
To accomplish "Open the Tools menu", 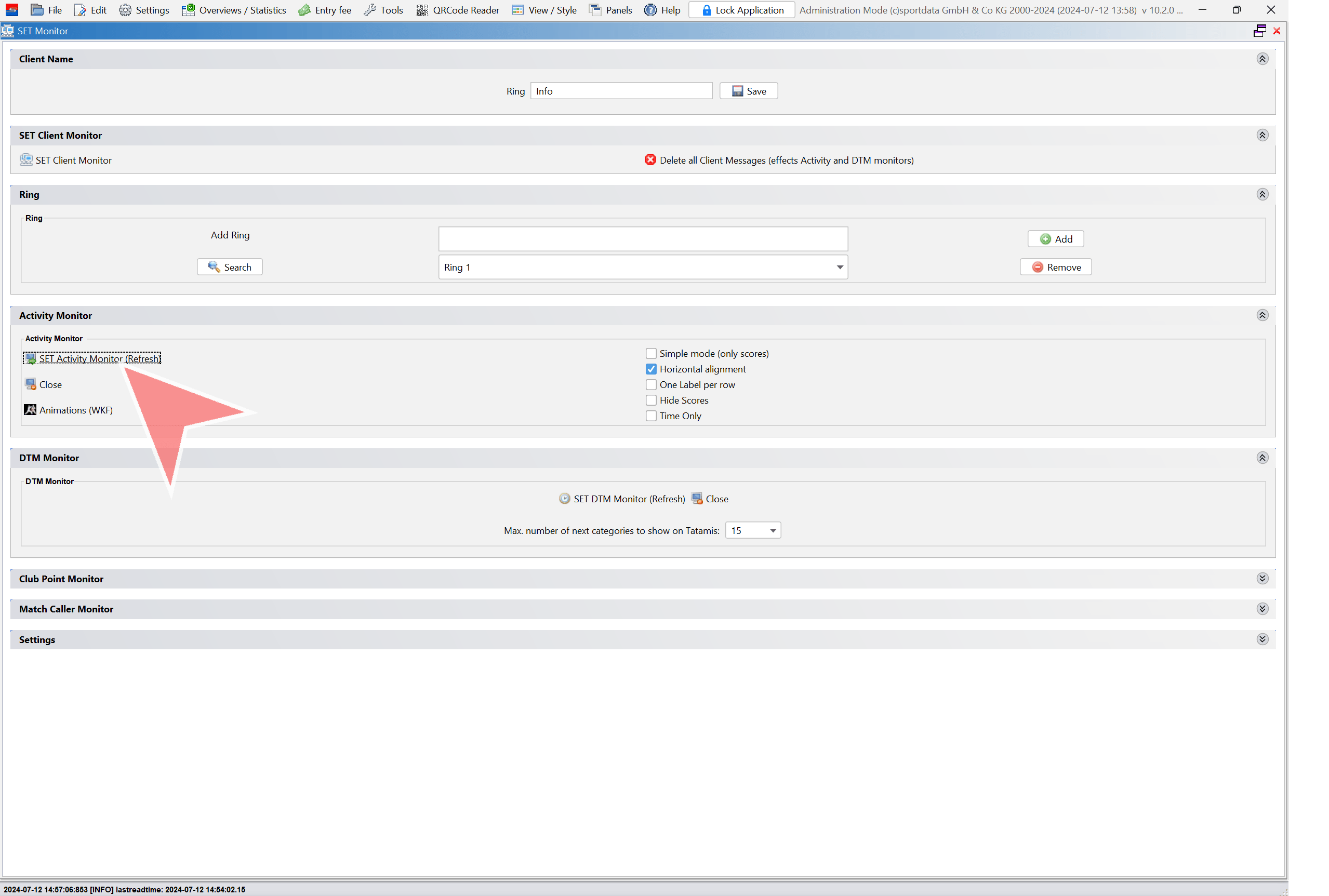I will pyautogui.click(x=383, y=10).
